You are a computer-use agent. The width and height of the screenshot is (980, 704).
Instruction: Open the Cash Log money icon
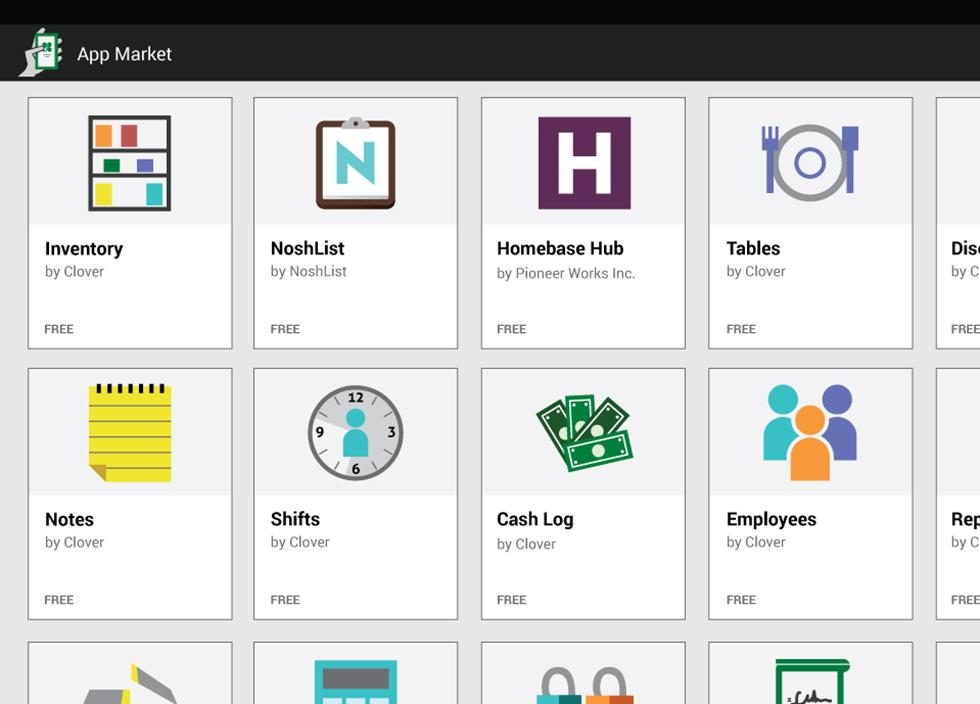click(x=584, y=433)
